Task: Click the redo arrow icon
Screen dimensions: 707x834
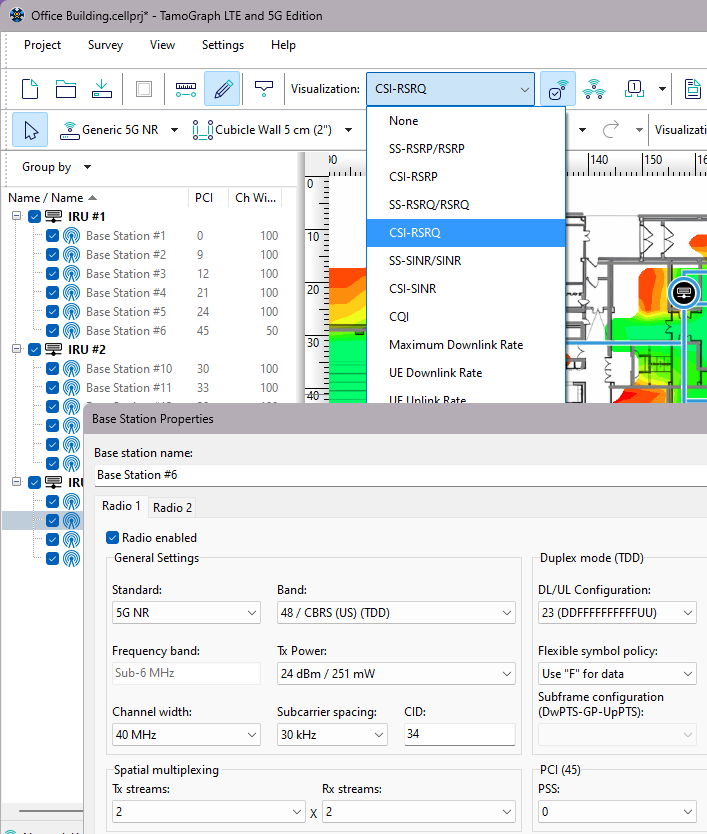Action: click(611, 129)
